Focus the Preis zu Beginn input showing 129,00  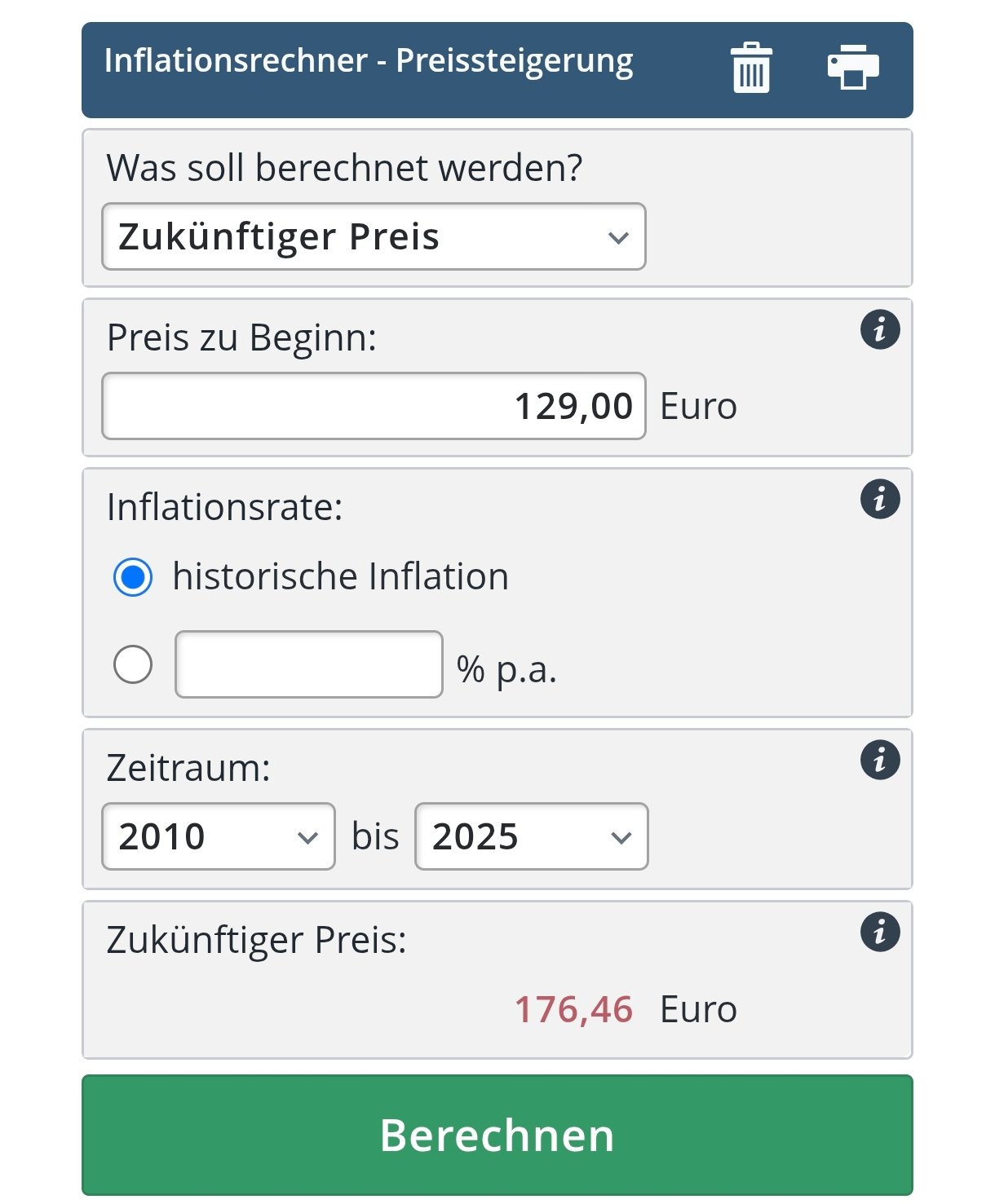(374, 406)
